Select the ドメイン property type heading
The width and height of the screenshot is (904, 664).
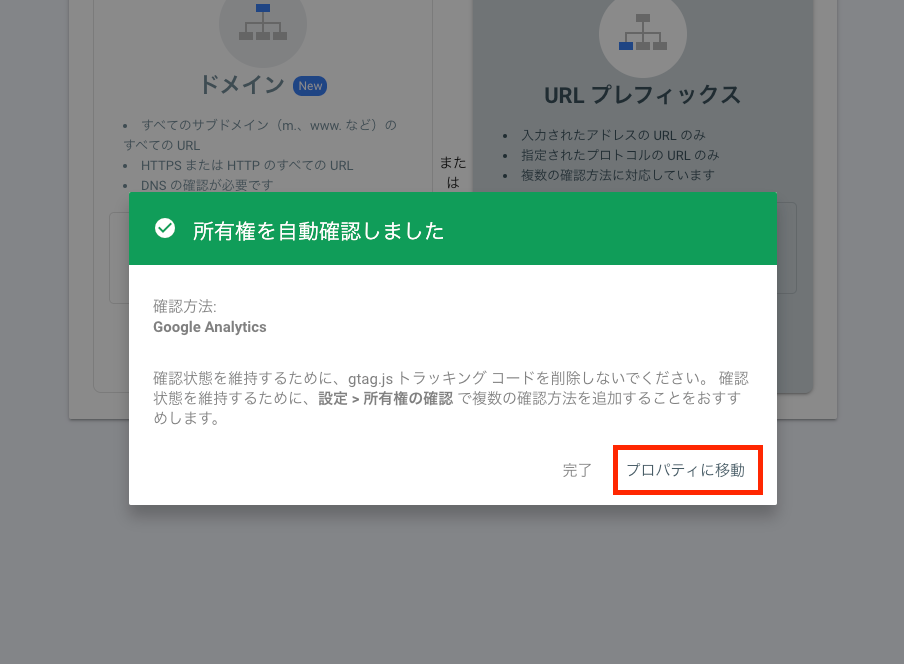(242, 85)
